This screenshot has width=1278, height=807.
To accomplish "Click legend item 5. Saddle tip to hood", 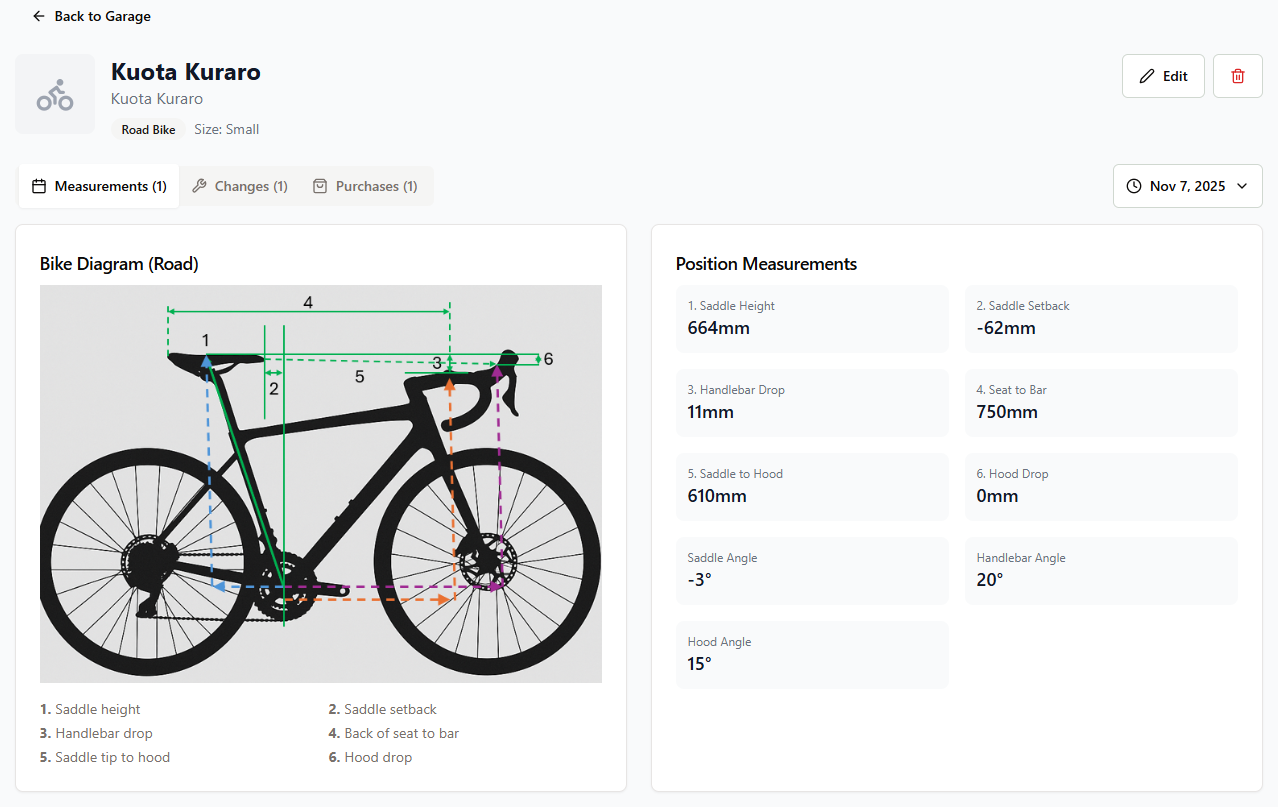I will pyautogui.click(x=105, y=757).
